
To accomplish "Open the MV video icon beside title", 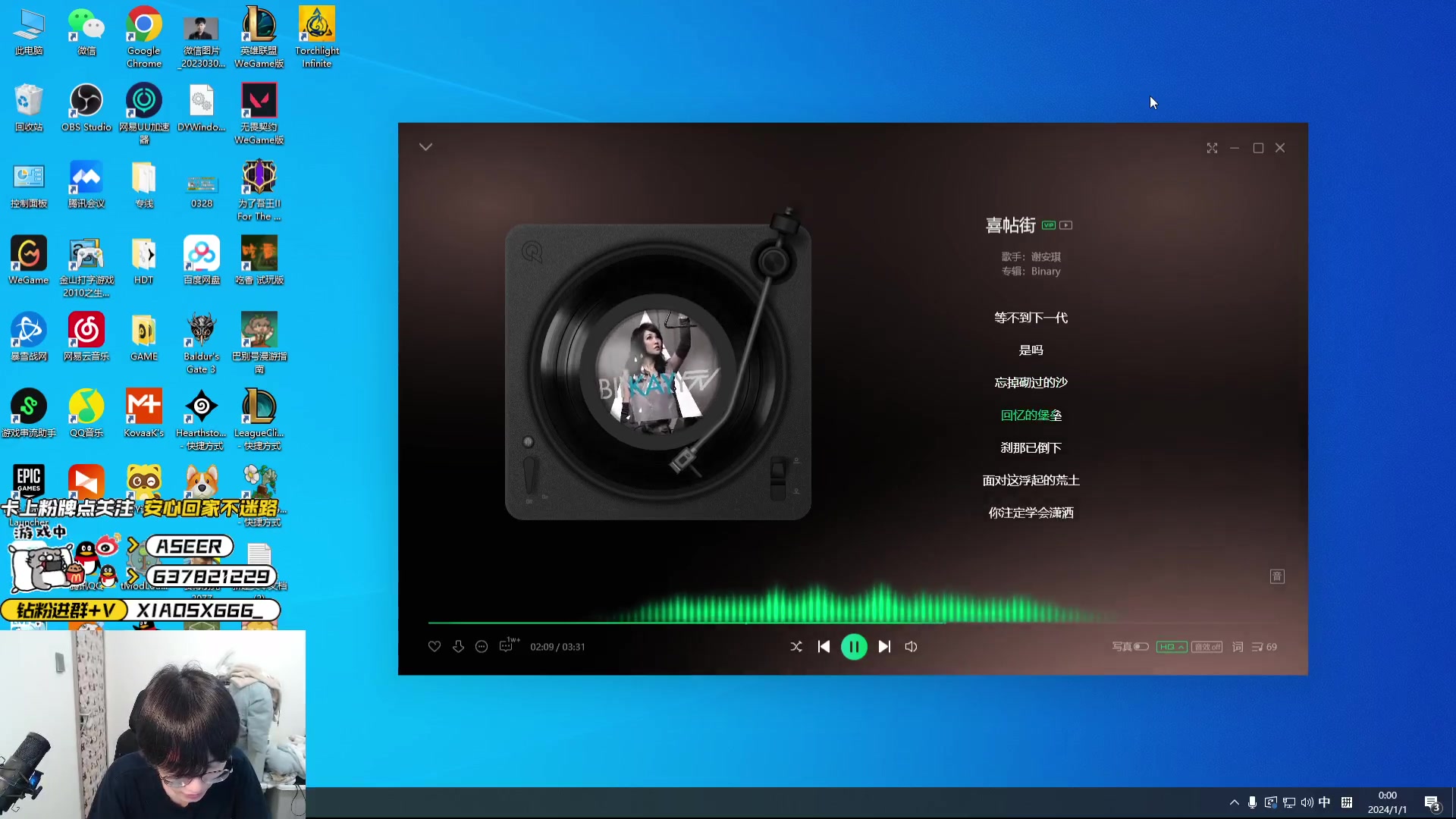I will [1066, 225].
